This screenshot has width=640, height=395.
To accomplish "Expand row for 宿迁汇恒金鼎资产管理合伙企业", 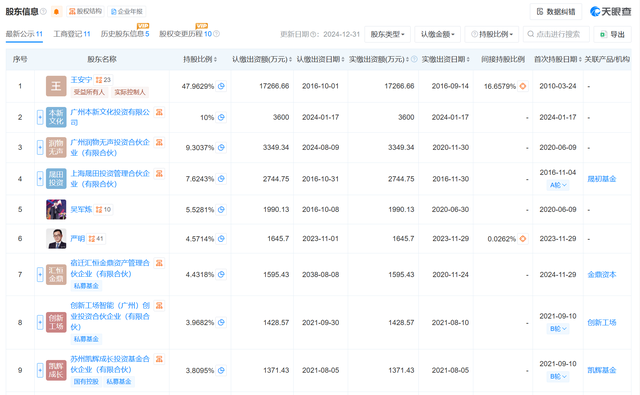I will 40,275.
